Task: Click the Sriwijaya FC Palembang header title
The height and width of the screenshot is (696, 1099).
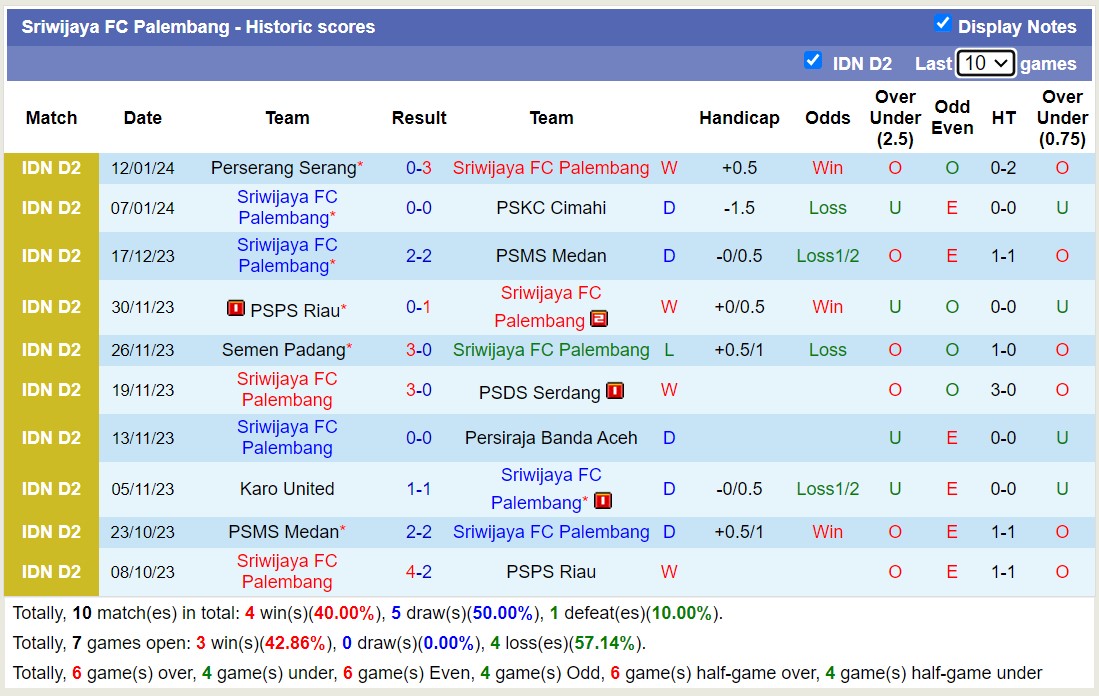Action: (x=197, y=27)
